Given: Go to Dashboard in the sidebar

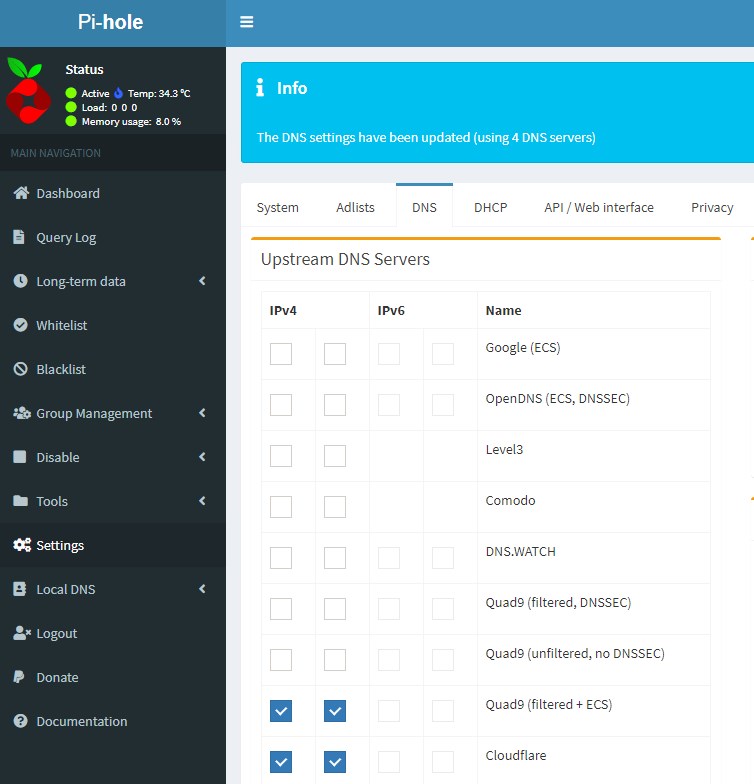Looking at the screenshot, I should [x=113, y=193].
